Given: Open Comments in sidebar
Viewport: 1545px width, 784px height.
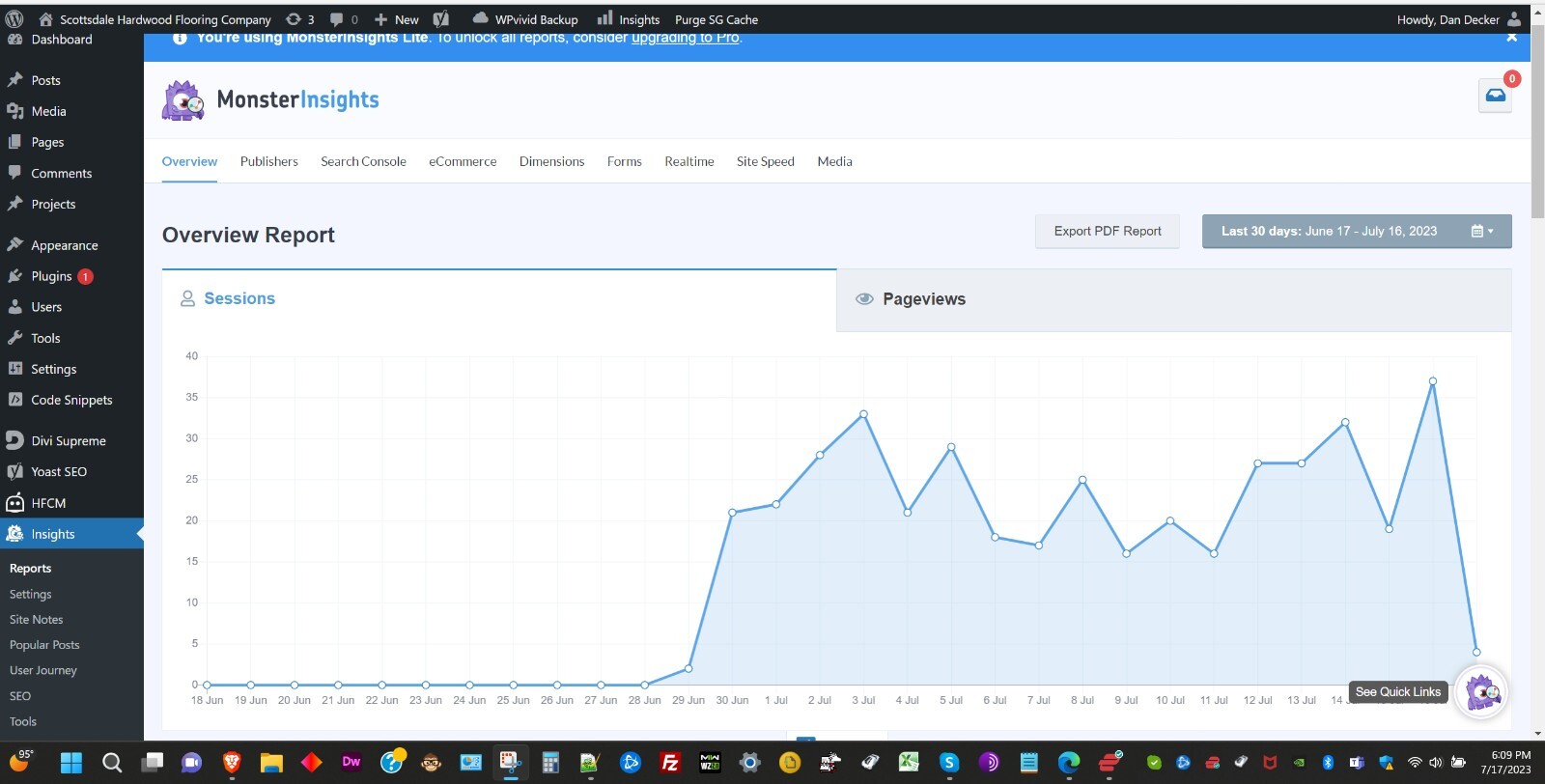Looking at the screenshot, I should pos(71,173).
